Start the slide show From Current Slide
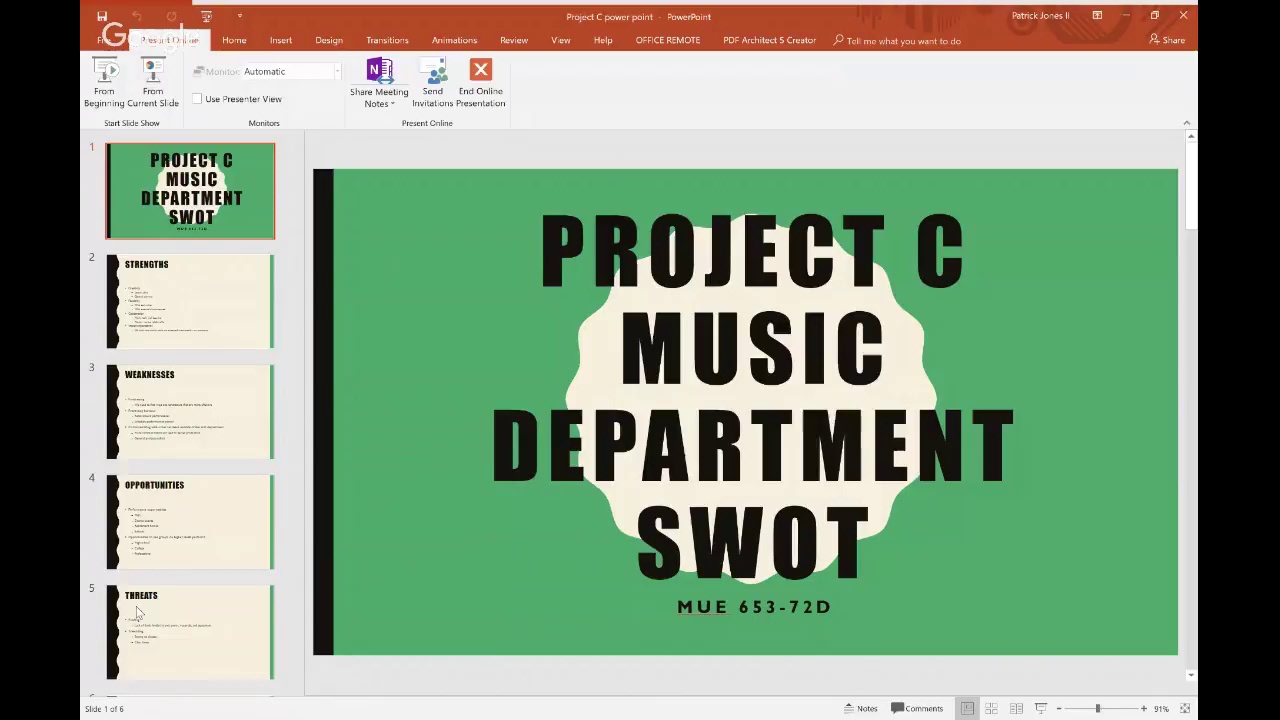Image resolution: width=1280 pixels, height=720 pixels. 153,83
